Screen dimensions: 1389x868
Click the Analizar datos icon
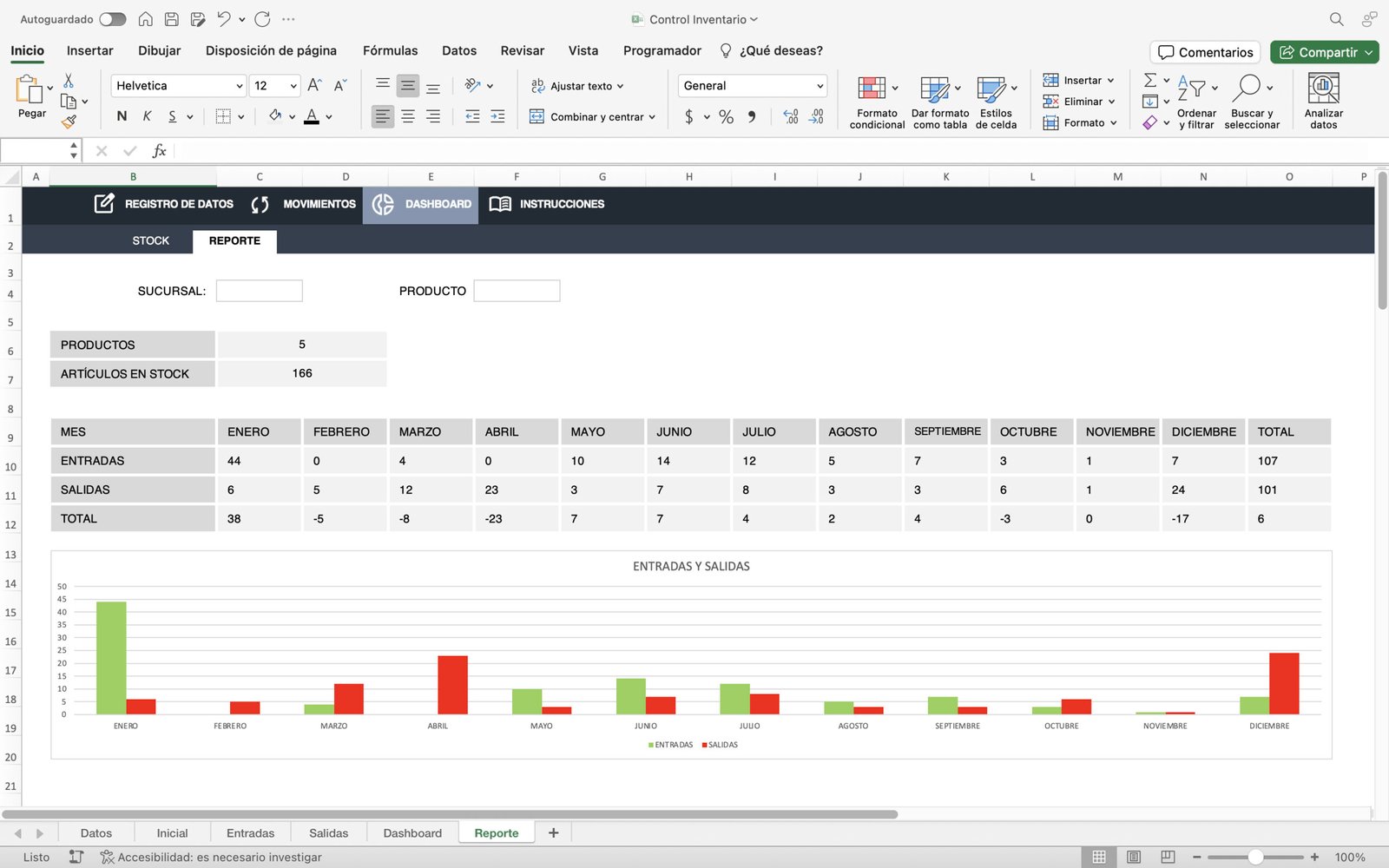click(1323, 89)
